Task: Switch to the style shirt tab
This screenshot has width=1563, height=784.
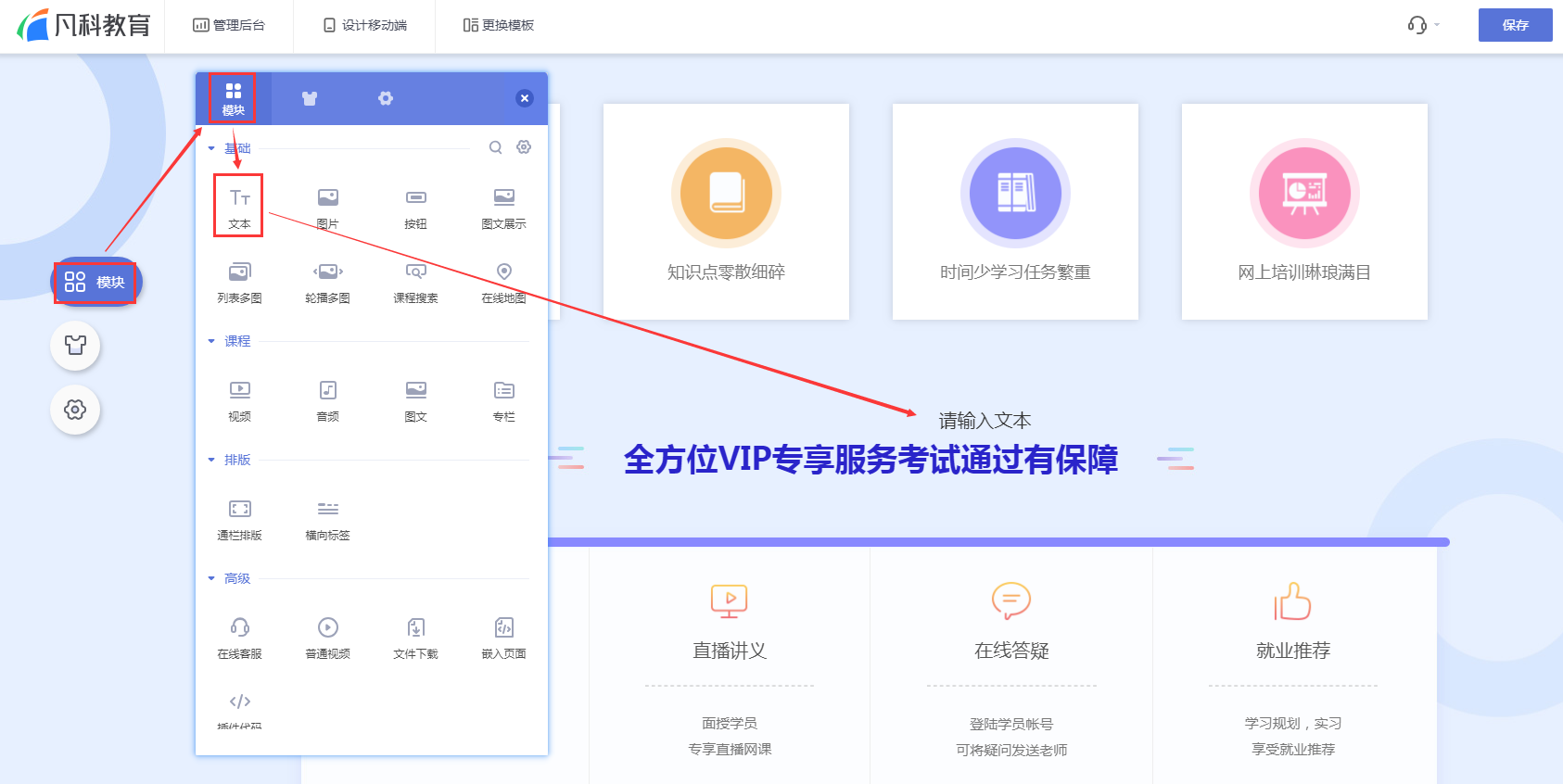Action: [310, 98]
